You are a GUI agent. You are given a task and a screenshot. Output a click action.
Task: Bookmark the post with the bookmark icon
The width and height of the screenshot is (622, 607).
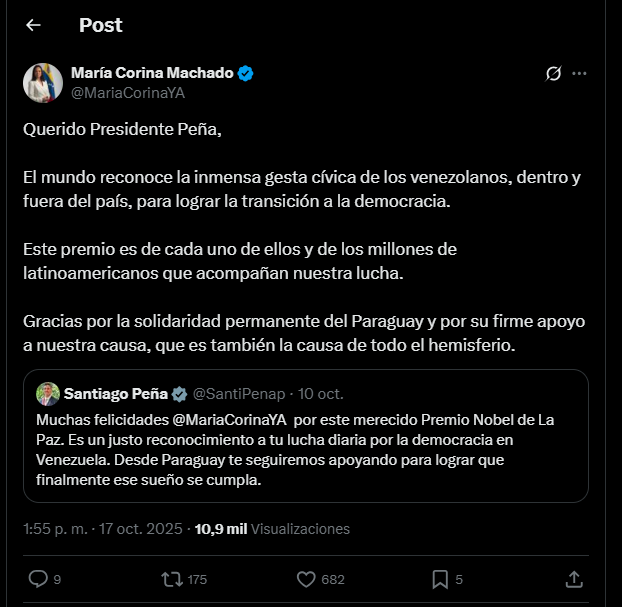tap(439, 578)
